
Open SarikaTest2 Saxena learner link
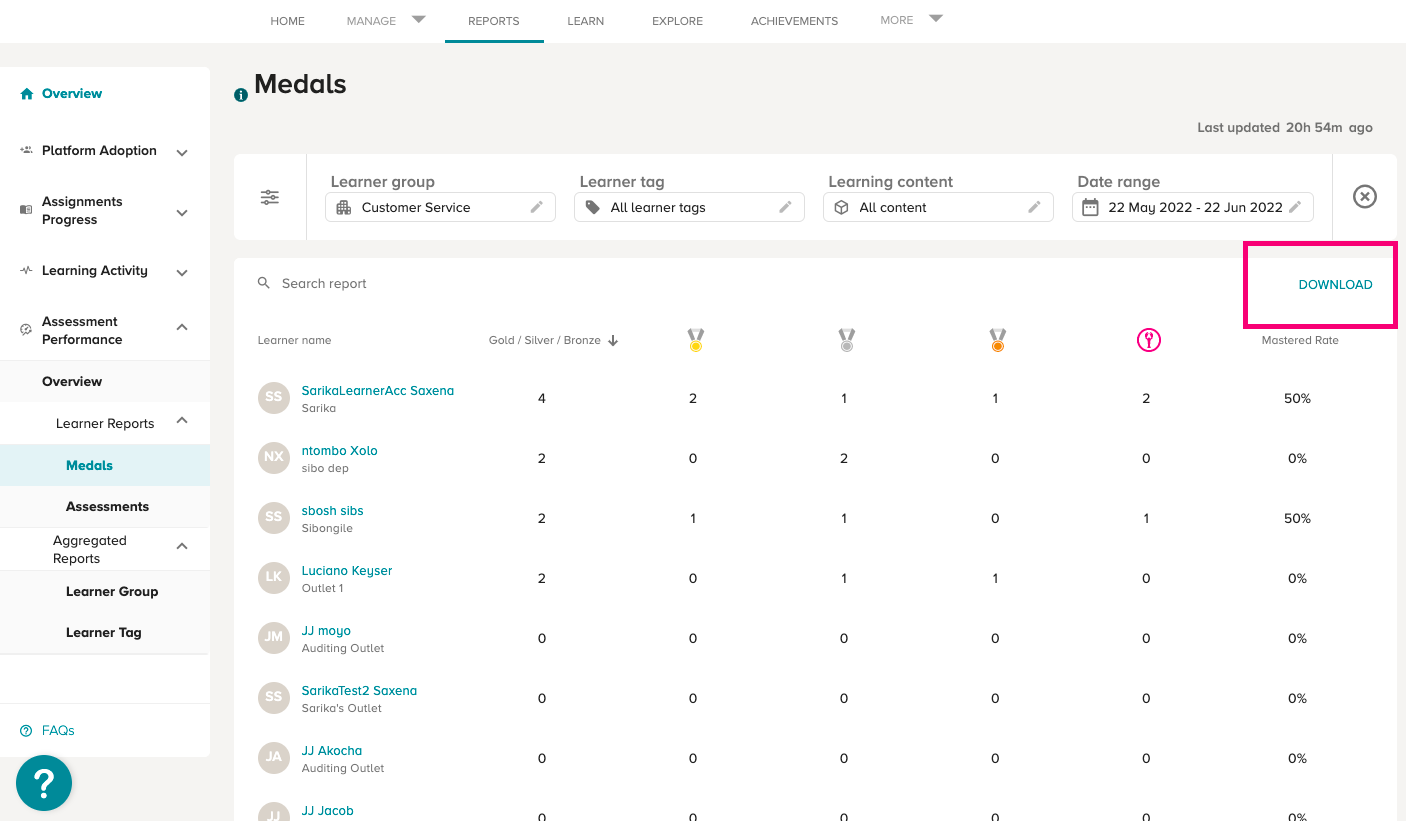click(x=359, y=691)
